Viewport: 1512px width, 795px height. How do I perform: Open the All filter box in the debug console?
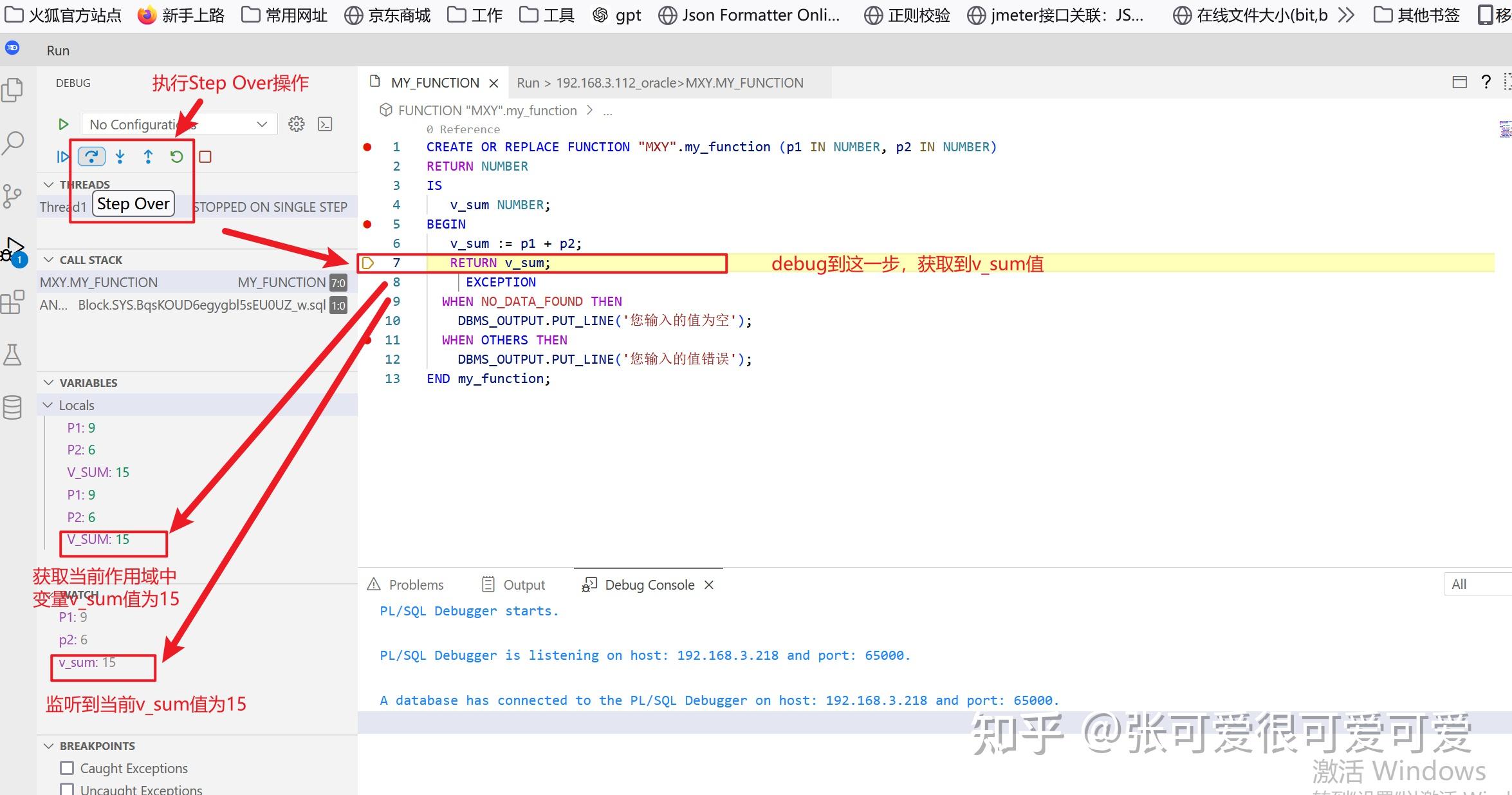pyautogui.click(x=1473, y=584)
